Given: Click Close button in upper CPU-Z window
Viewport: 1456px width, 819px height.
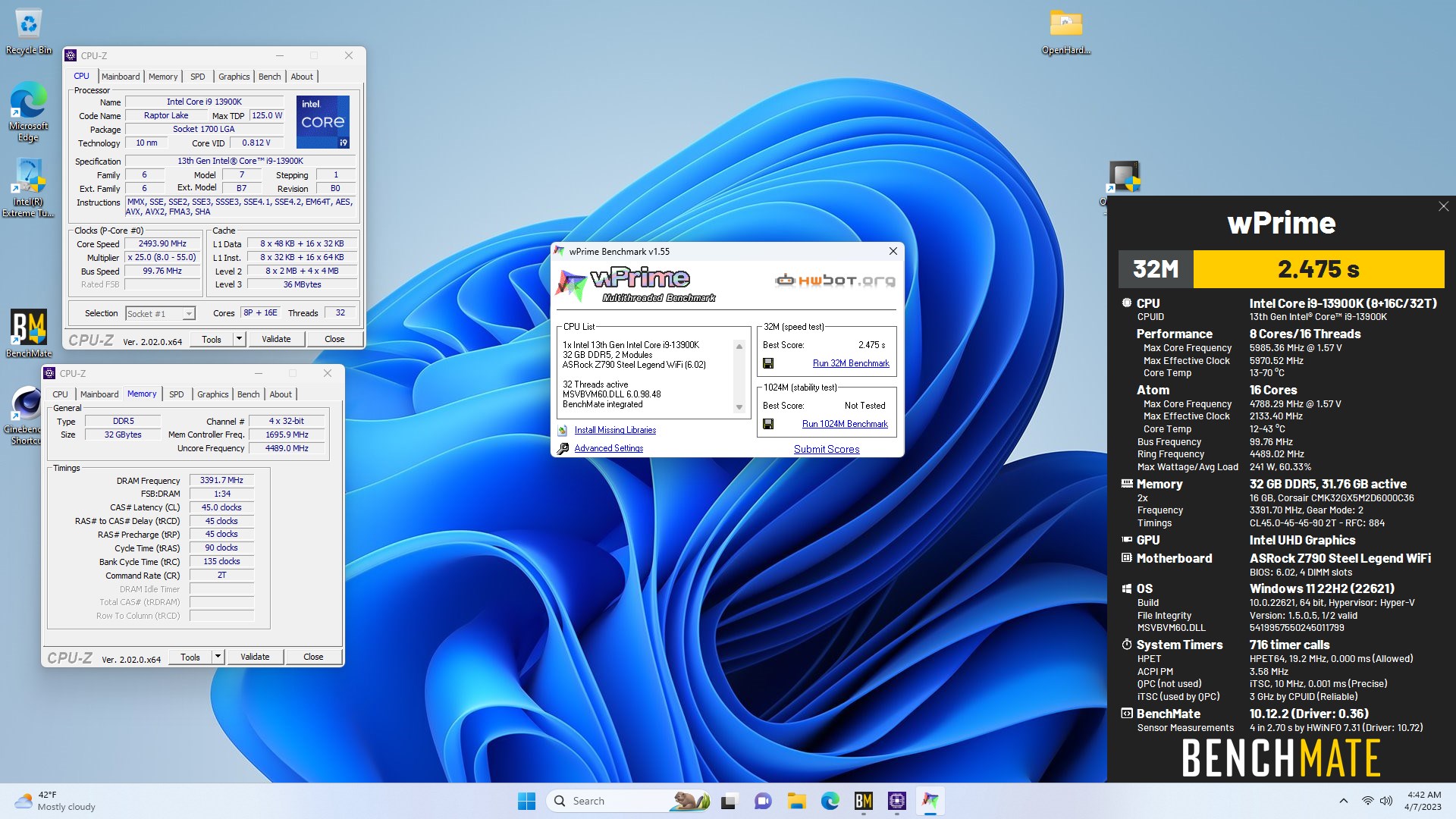Looking at the screenshot, I should [x=334, y=339].
